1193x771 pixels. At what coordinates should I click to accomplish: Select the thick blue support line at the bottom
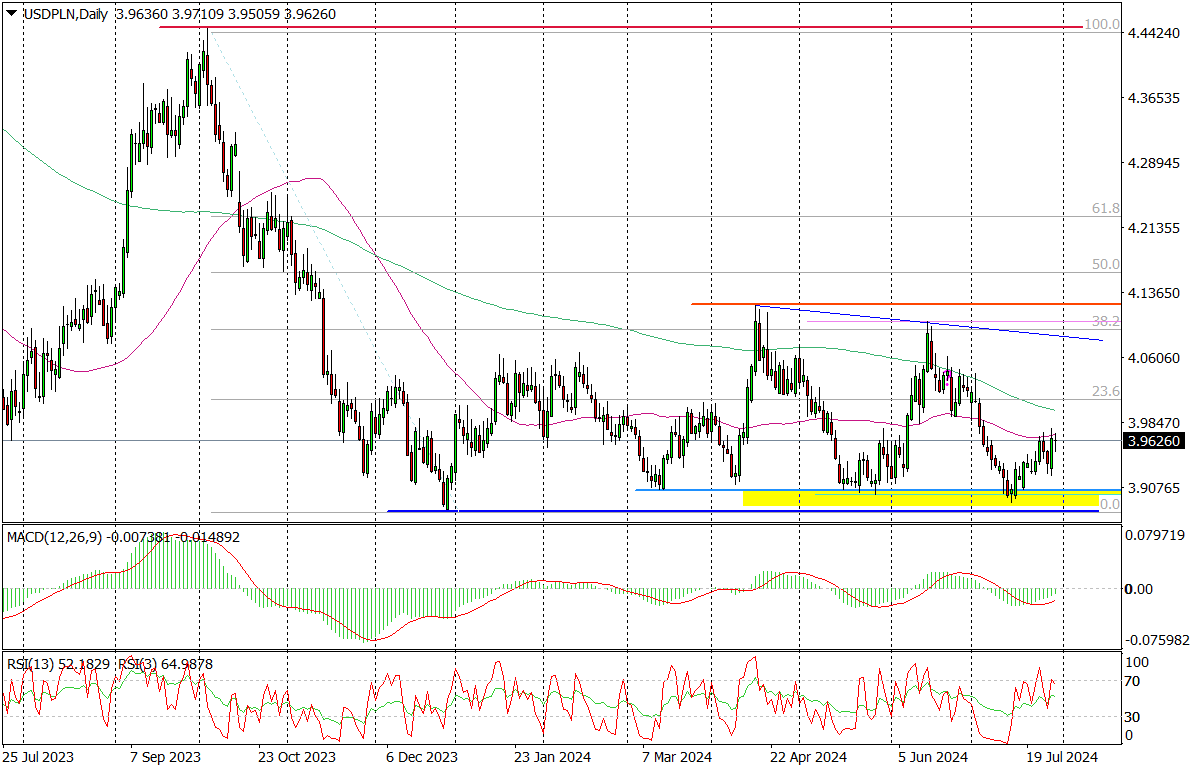pos(743,511)
